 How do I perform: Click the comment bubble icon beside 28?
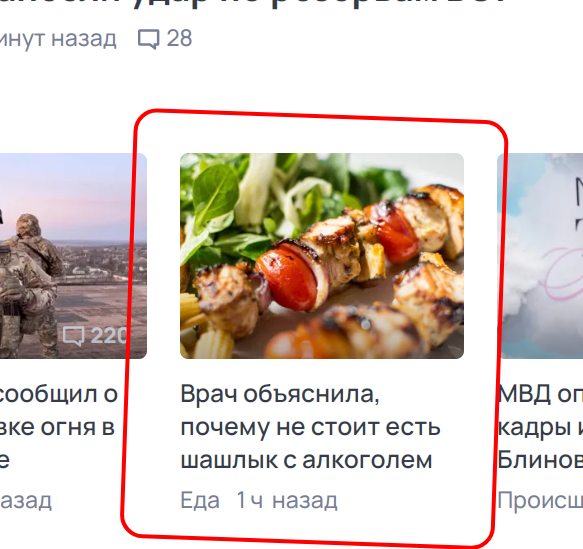[x=149, y=39]
